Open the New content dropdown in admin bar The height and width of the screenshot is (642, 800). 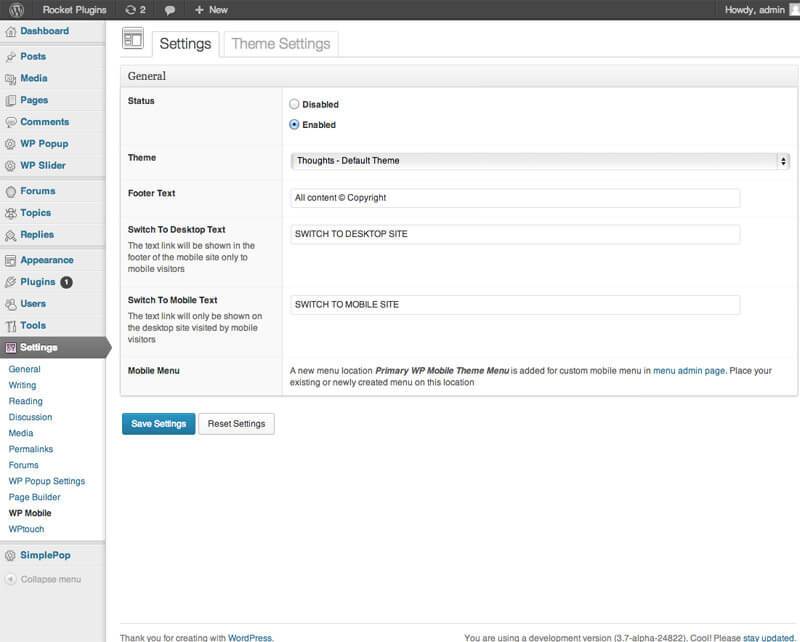(211, 10)
